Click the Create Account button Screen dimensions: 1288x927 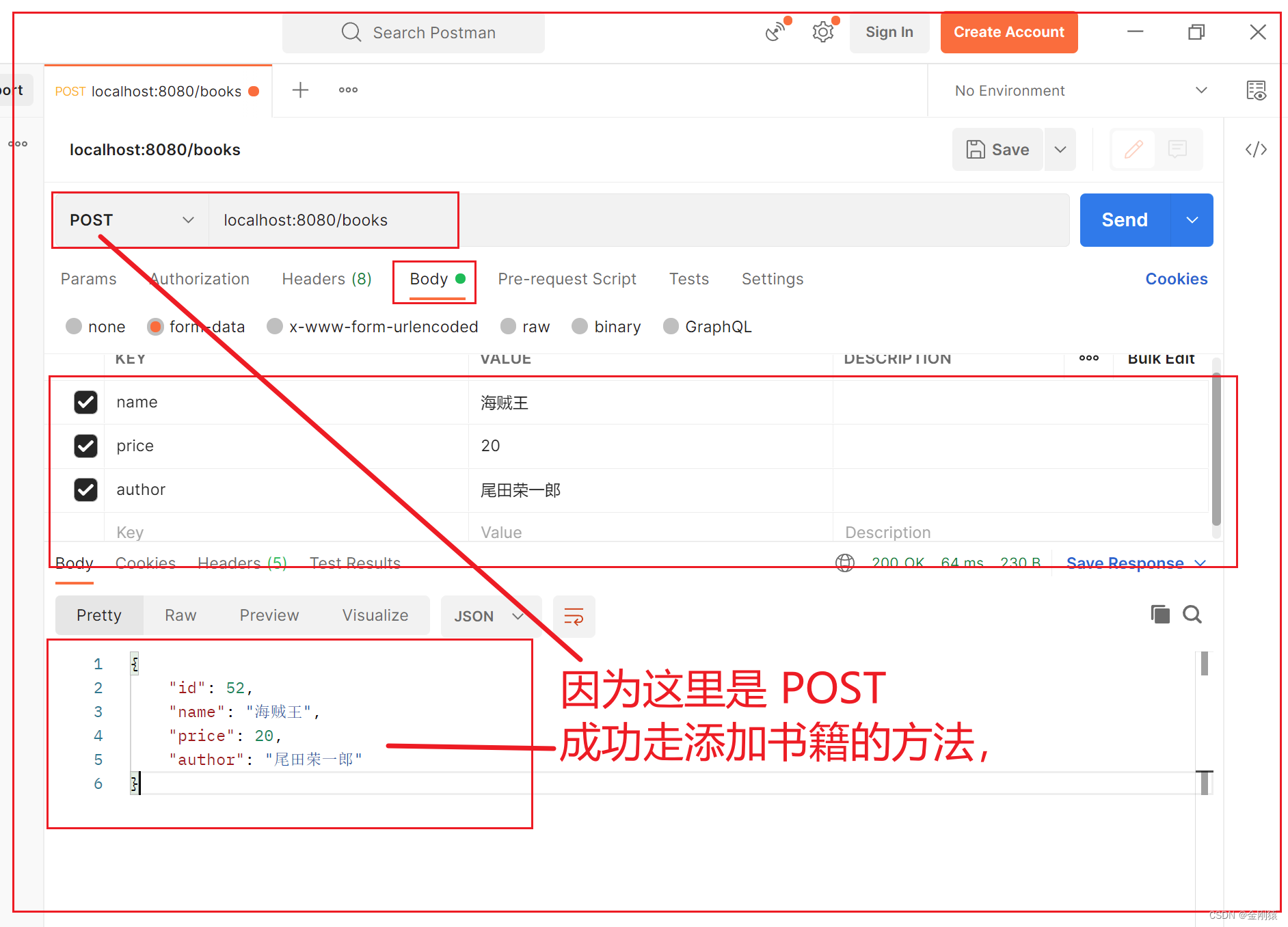[1009, 32]
